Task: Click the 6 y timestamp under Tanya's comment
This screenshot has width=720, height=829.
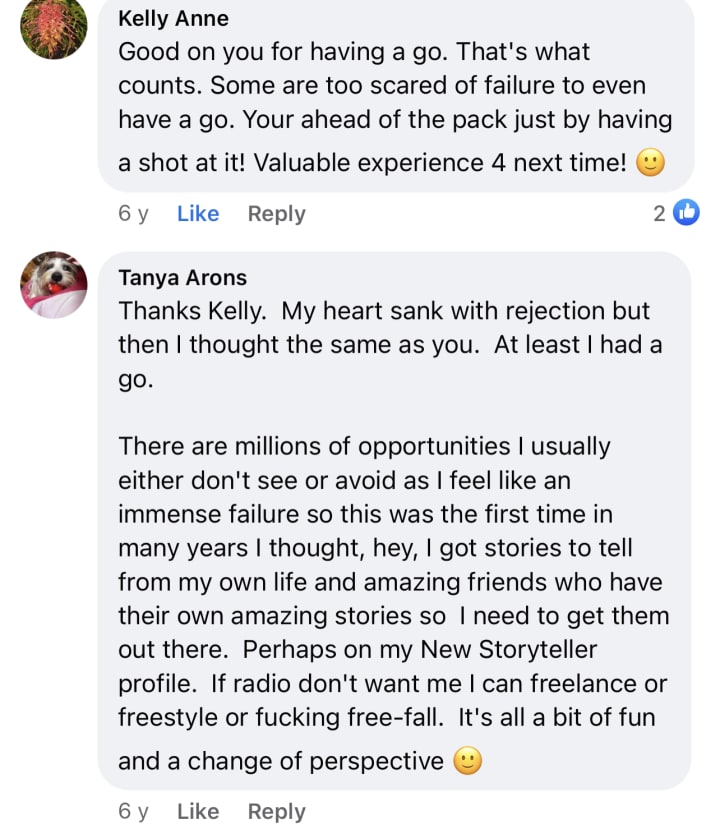Action: click(133, 811)
